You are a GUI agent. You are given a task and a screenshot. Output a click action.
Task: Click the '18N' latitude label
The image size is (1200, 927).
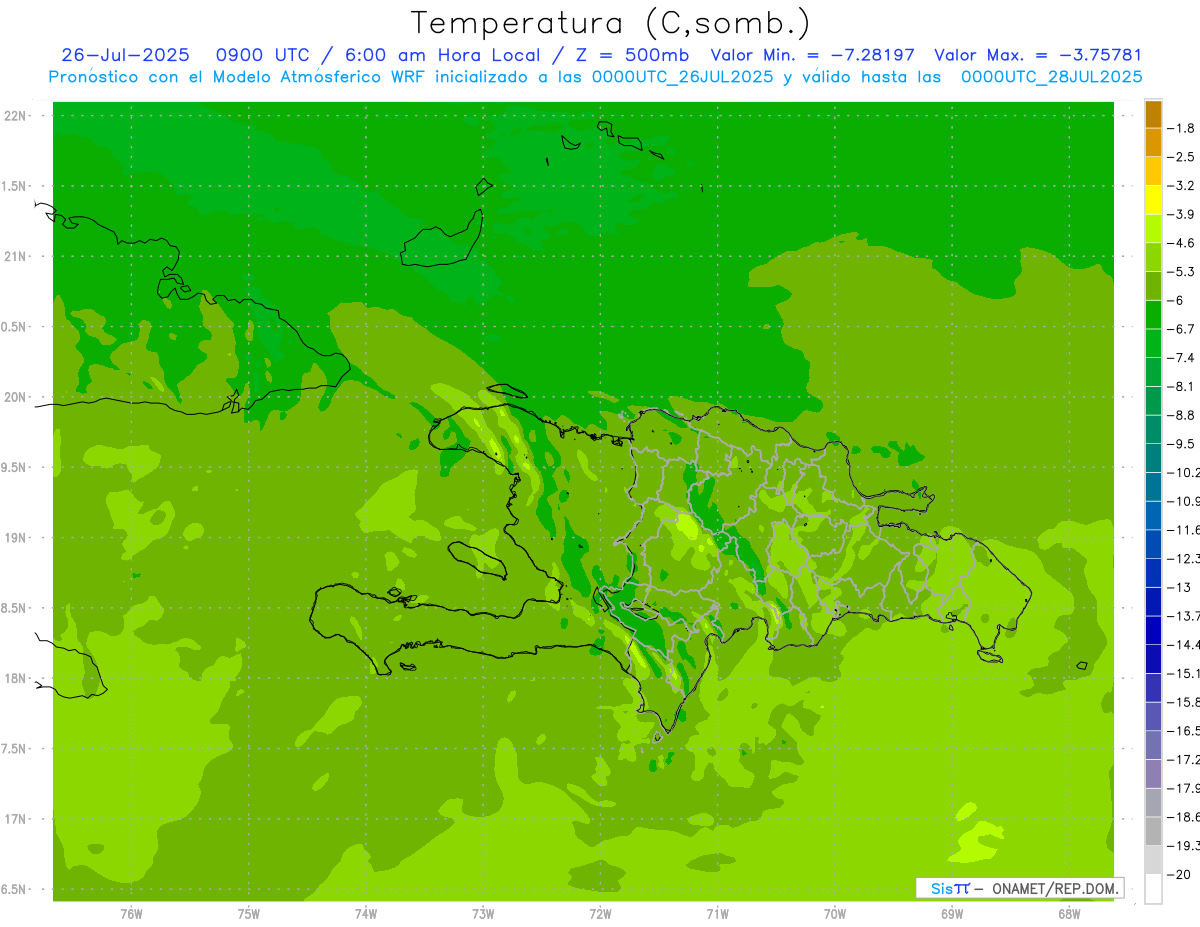coord(16,679)
